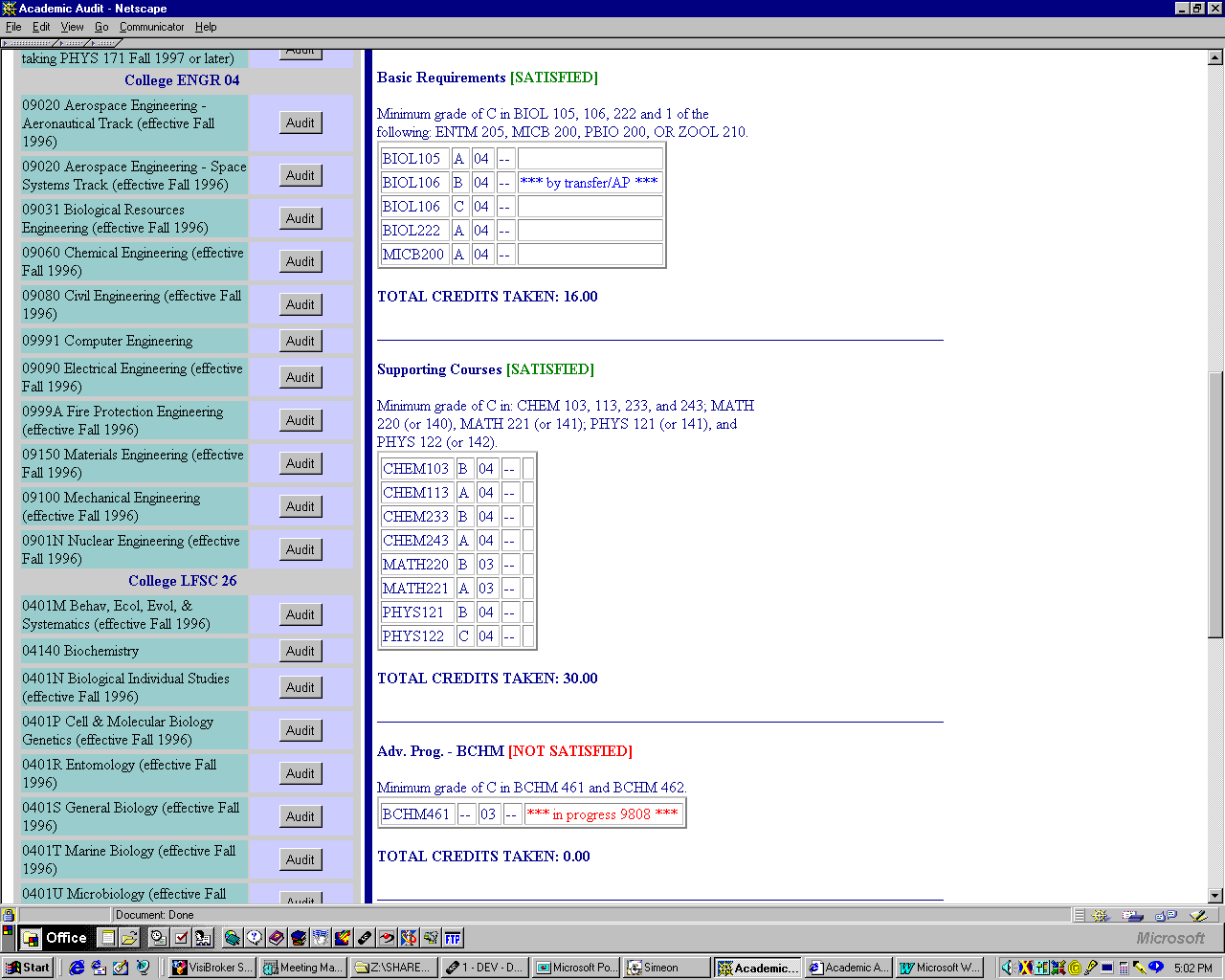Switch to Meeting Ma... taskbar window
This screenshot has width=1225, height=980.
[302, 968]
